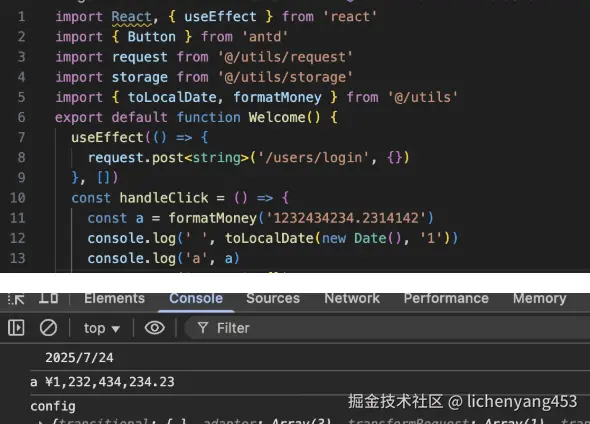This screenshot has height=424, width=590.
Task: Click the config log entry
Action: (x=53, y=406)
